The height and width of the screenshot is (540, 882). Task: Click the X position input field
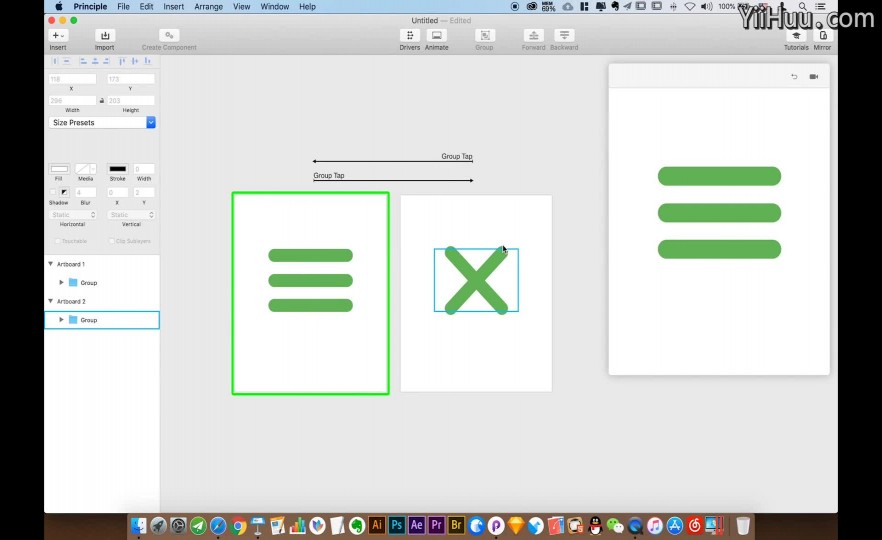click(72, 79)
